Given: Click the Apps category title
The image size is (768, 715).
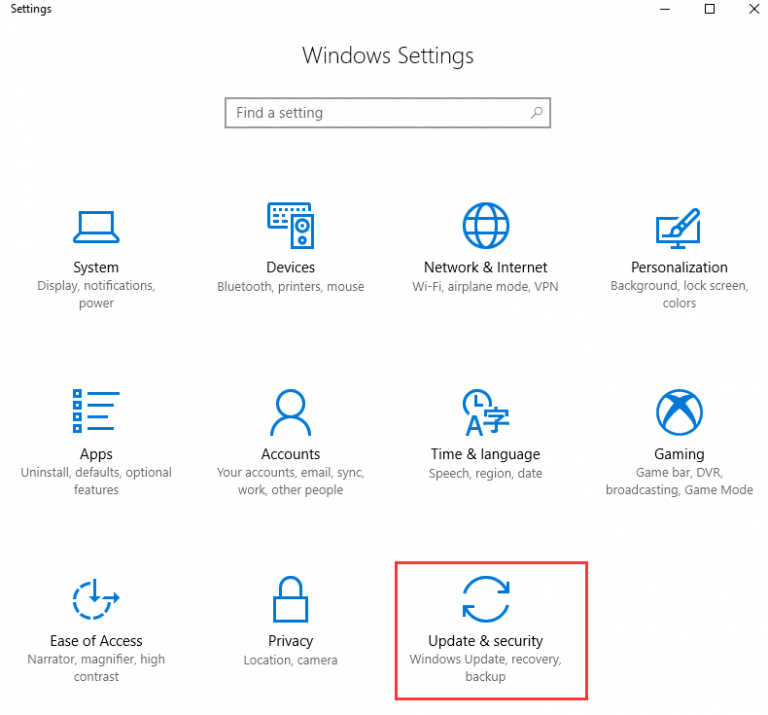Looking at the screenshot, I should click(x=96, y=454).
